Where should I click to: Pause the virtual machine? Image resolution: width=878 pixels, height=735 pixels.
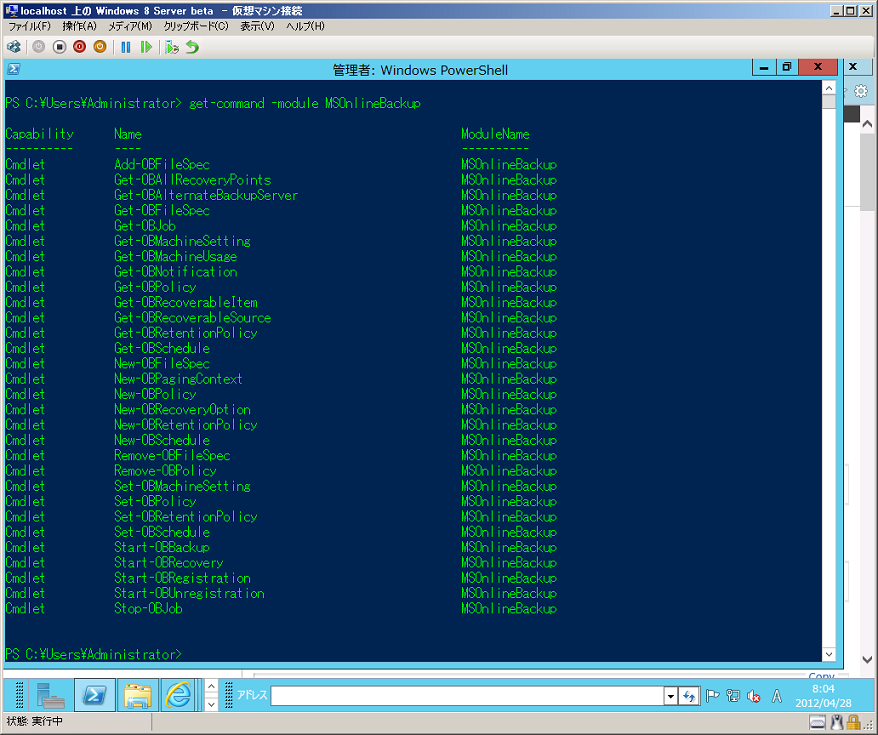point(126,46)
